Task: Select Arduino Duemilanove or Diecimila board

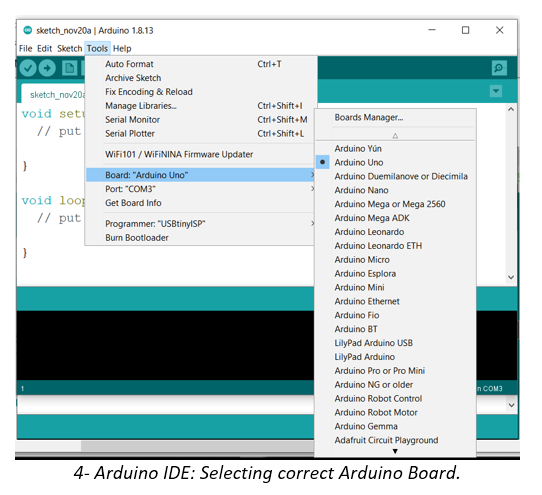Action: click(x=395, y=176)
